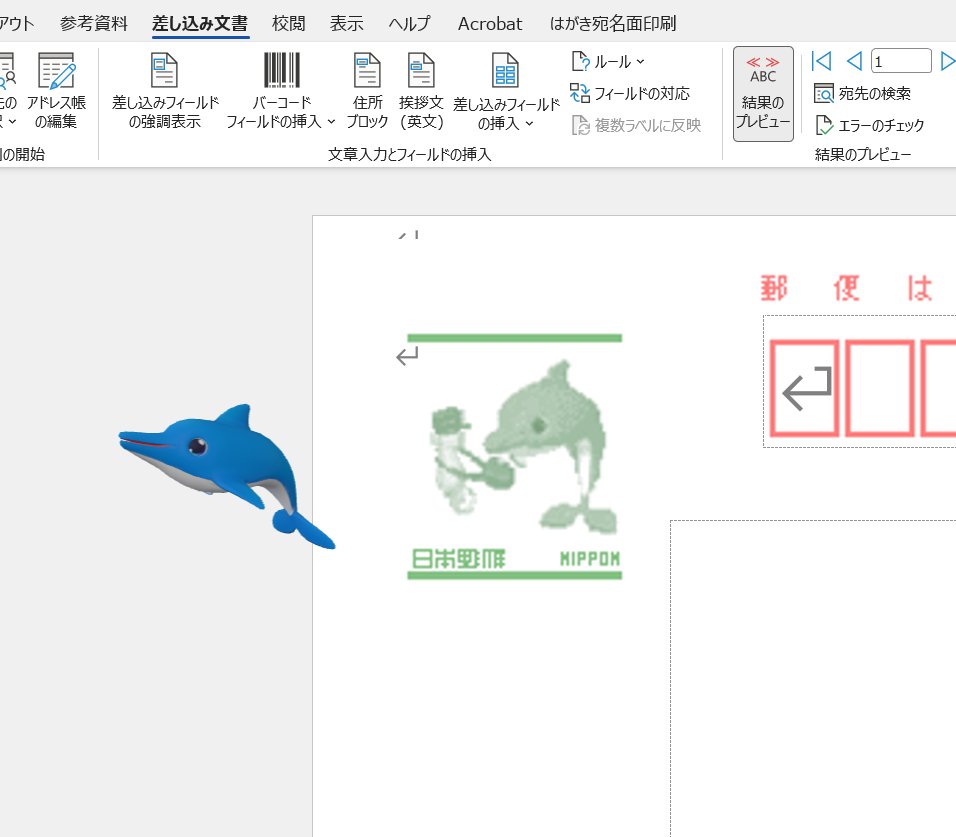This screenshot has height=837, width=956.
Task: Insert 挨拶文 (英文) greeting line
Action: tap(421, 90)
